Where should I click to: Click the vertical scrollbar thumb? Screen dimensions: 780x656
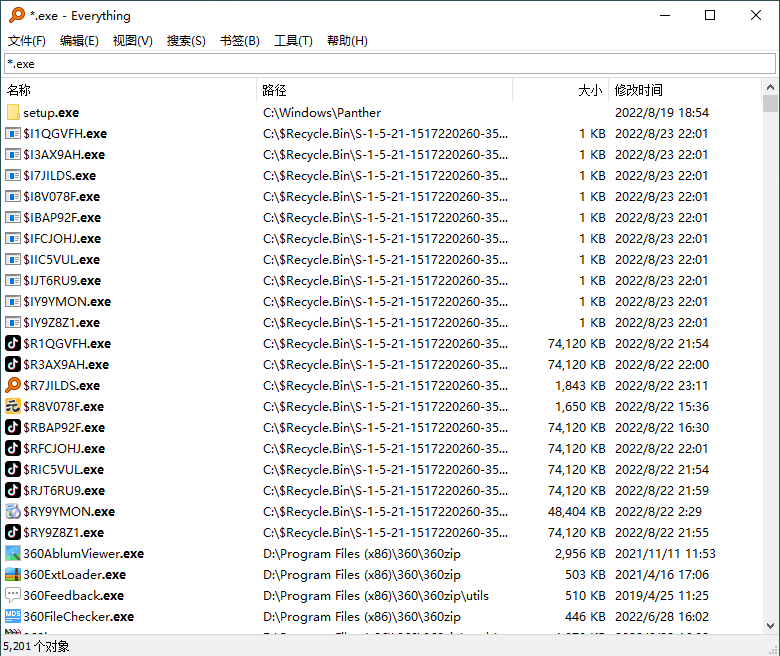(x=770, y=103)
